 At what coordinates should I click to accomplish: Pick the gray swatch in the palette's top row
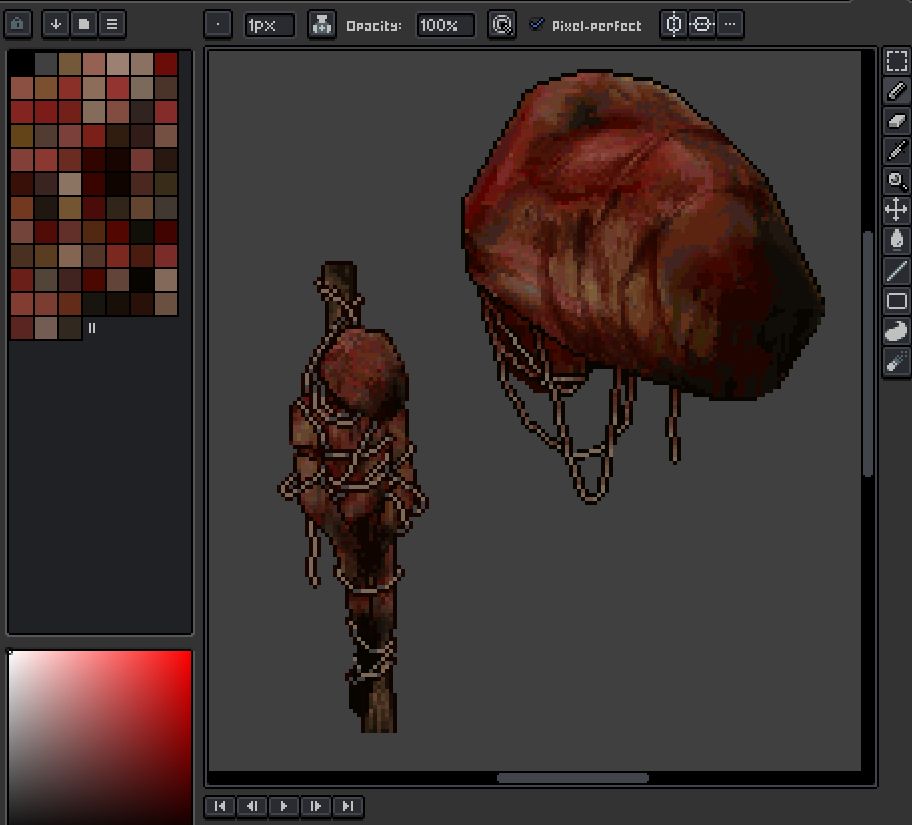point(46,64)
